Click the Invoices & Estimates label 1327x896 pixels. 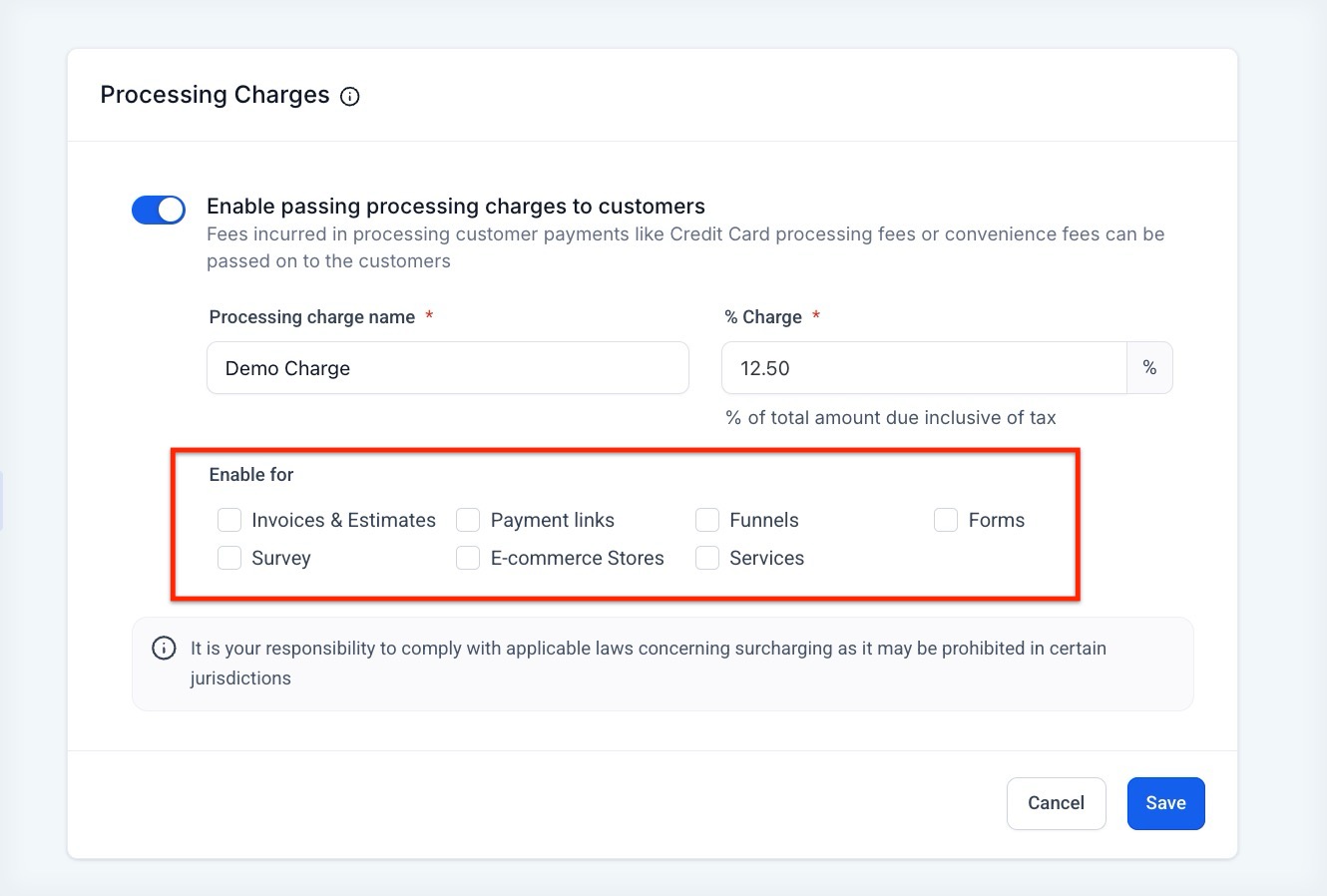(x=343, y=520)
